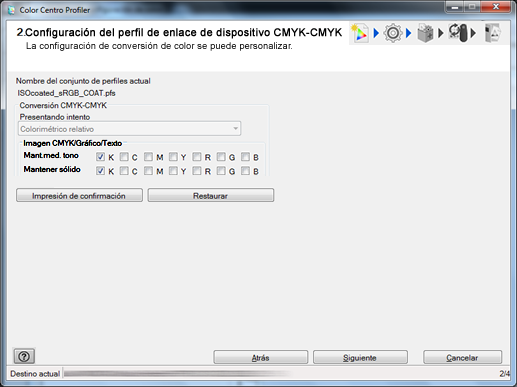Click the help question mark icon

24,356
